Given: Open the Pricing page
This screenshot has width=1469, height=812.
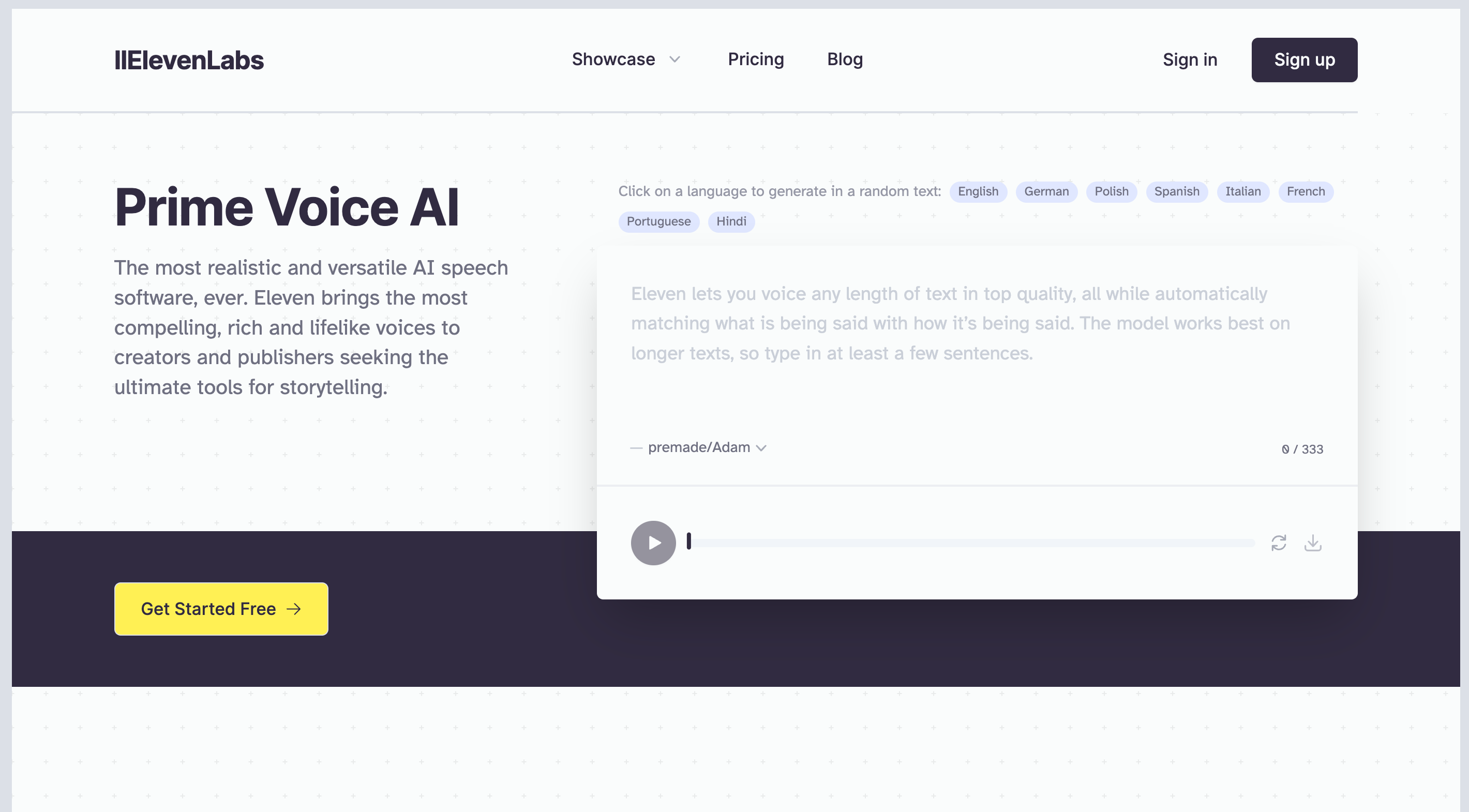Looking at the screenshot, I should 756,59.
